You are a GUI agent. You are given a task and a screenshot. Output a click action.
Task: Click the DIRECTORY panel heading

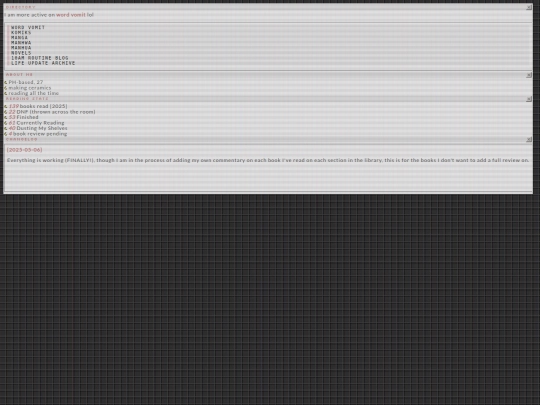tap(21, 7)
